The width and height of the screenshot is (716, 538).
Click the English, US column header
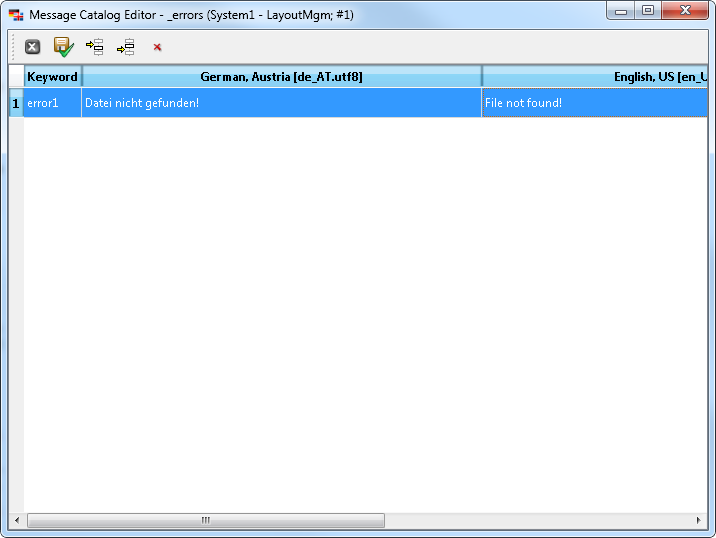pos(595,76)
